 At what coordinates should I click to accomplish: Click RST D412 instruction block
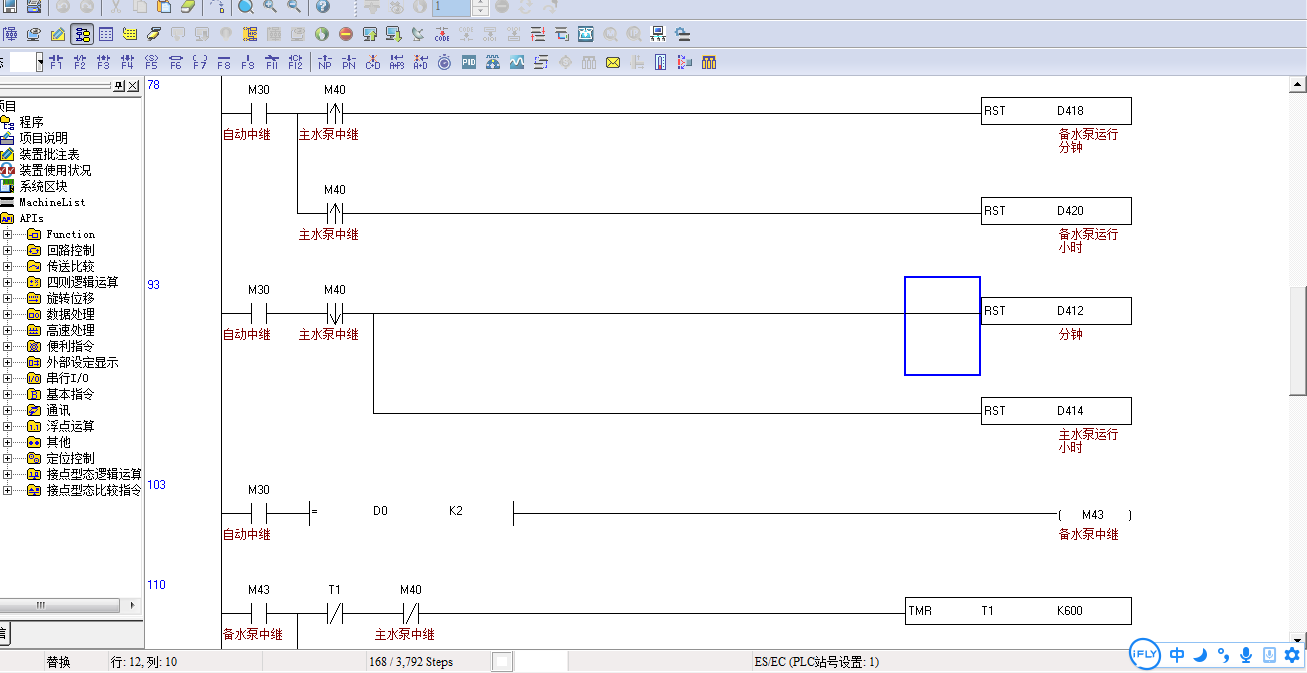click(1055, 311)
